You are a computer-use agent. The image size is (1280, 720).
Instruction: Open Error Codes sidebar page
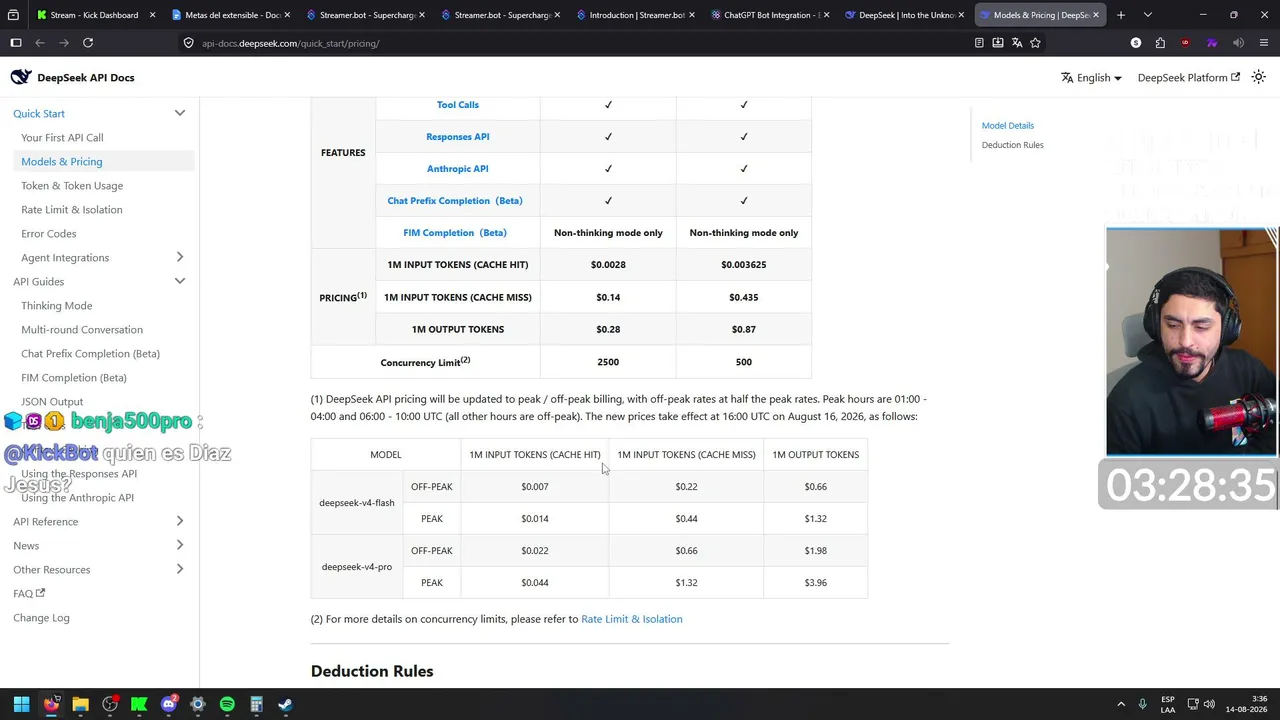[x=48, y=233]
